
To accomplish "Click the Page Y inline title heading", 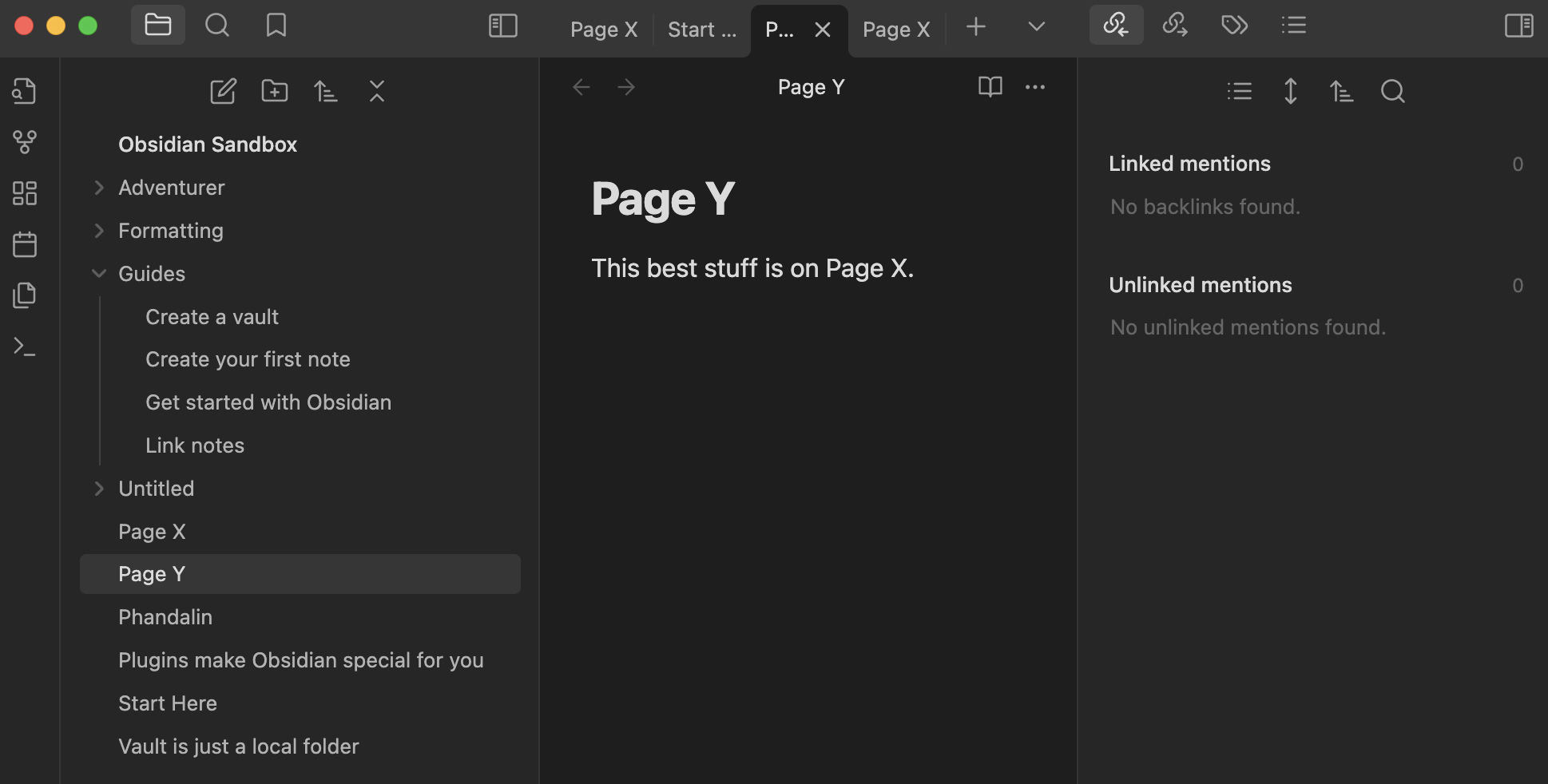I will pos(663,199).
